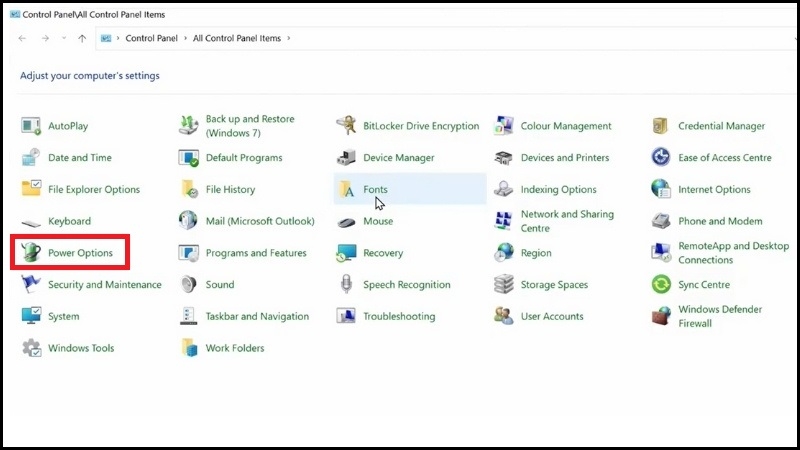The height and width of the screenshot is (450, 800).
Task: Click the BitLocker Drive Encryption icon
Action: coord(346,126)
